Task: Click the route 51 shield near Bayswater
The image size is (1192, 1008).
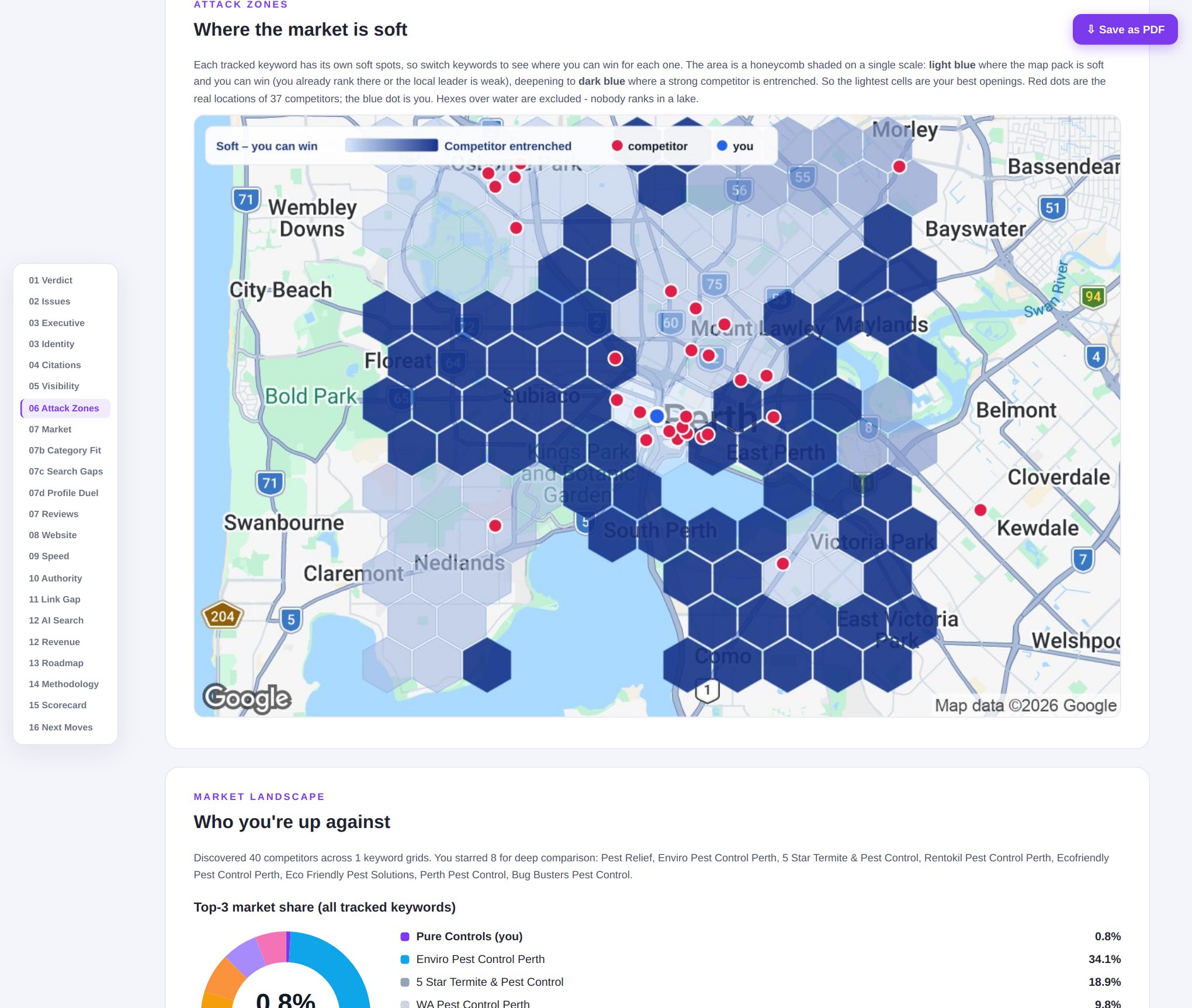Action: pos(1052,208)
